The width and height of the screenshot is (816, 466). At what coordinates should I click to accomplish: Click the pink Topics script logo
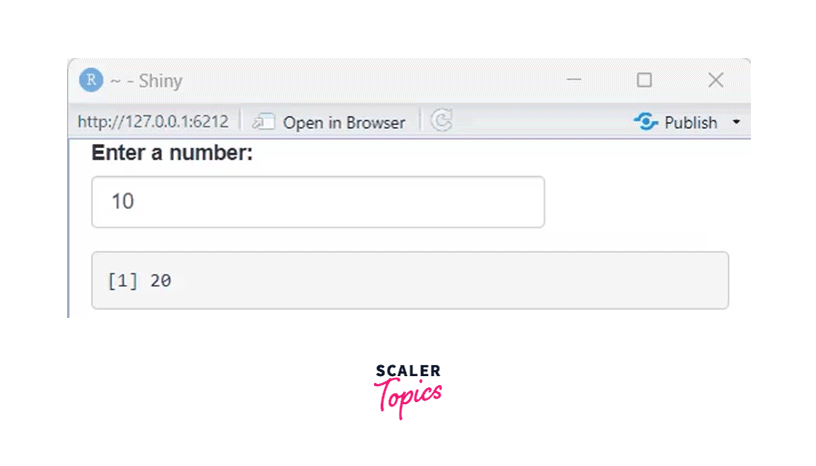408,397
